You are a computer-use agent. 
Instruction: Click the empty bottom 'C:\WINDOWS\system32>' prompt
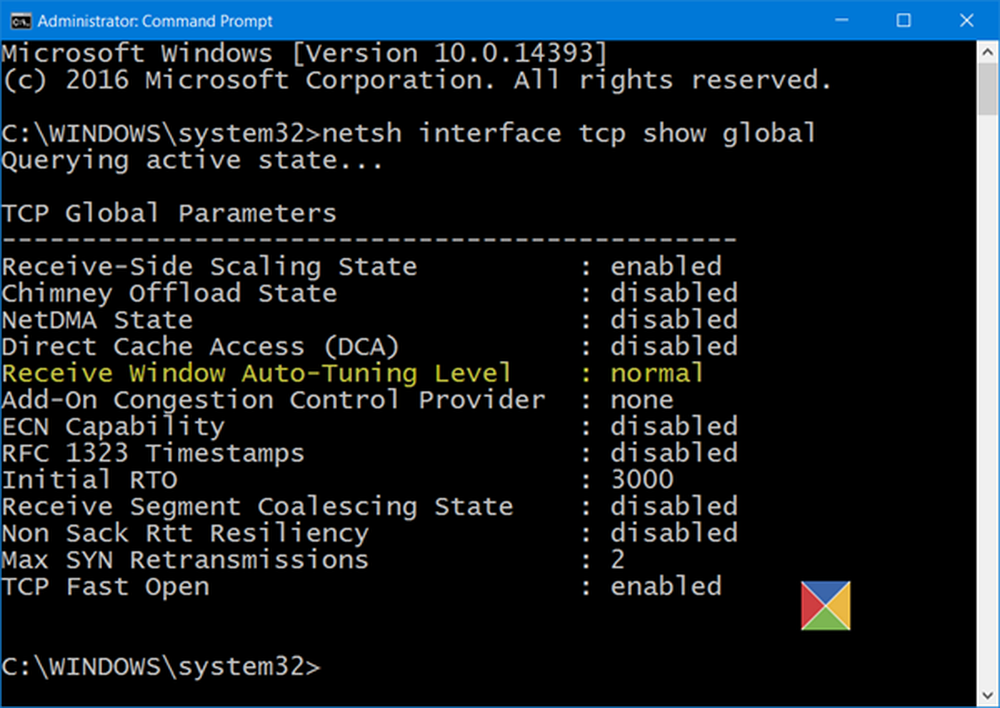(x=161, y=666)
